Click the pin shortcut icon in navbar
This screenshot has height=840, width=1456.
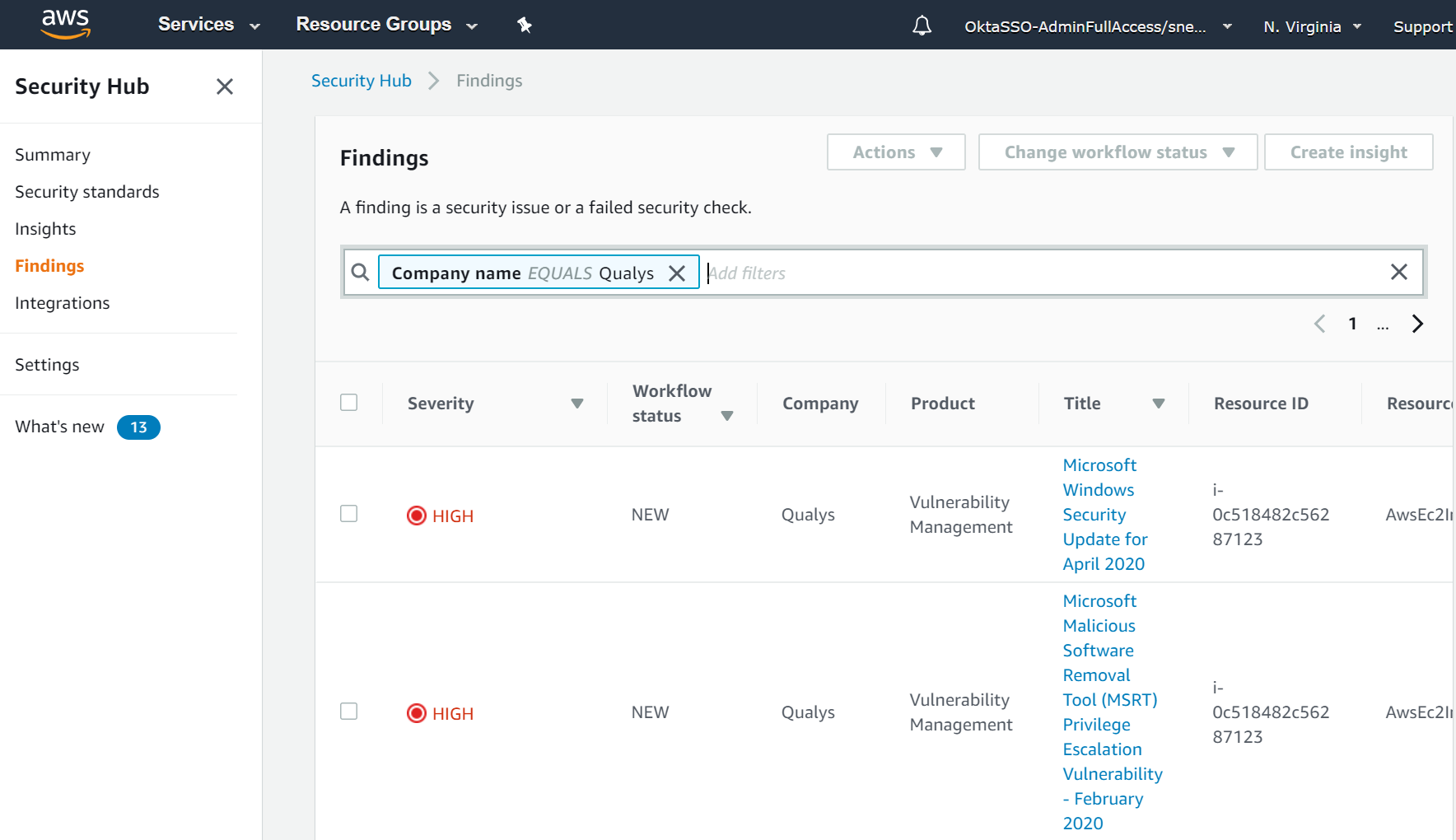click(525, 25)
